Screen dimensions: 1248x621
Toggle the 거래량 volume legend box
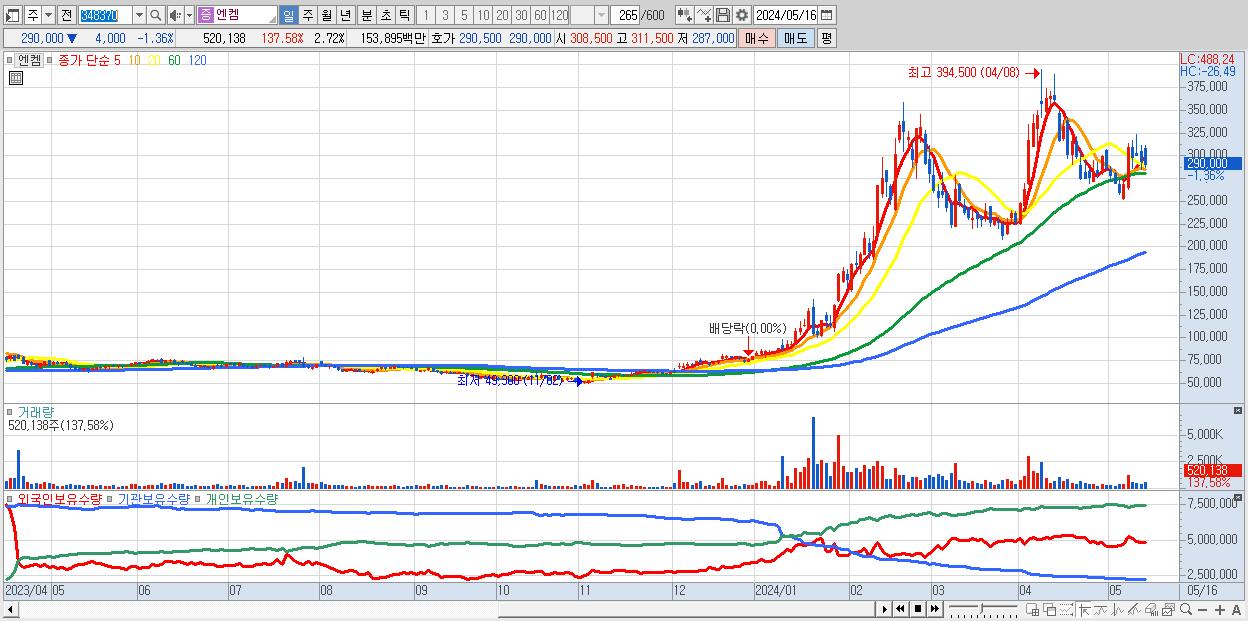pyautogui.click(x=10, y=411)
